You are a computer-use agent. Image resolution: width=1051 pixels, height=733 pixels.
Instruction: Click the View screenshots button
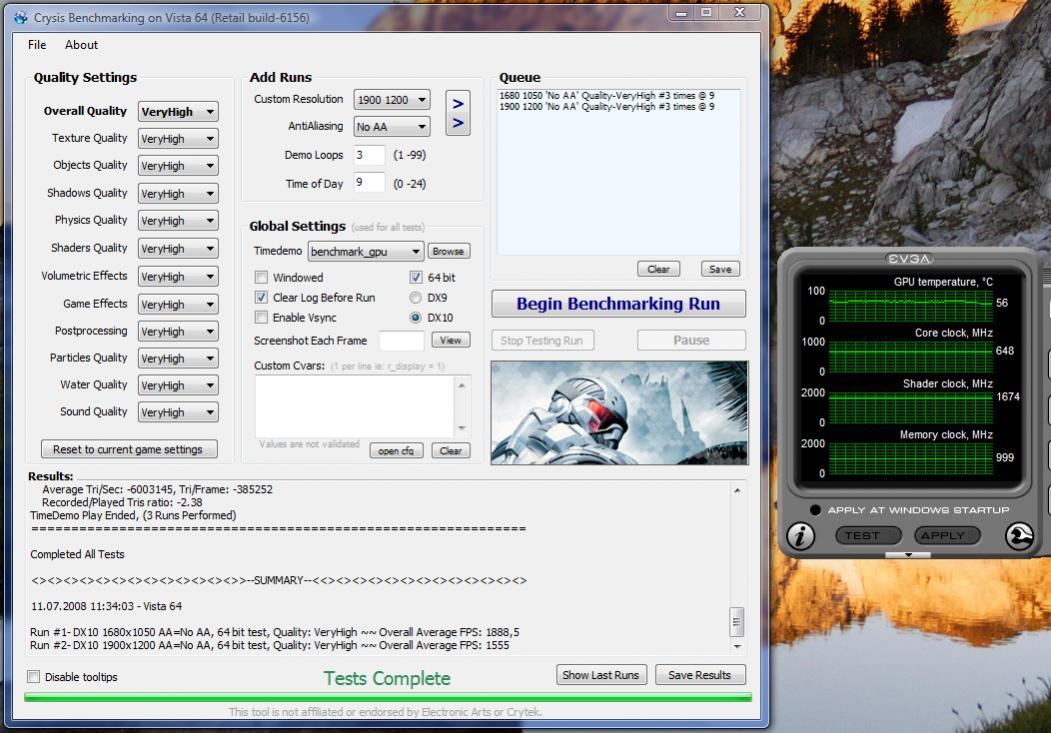click(x=450, y=340)
